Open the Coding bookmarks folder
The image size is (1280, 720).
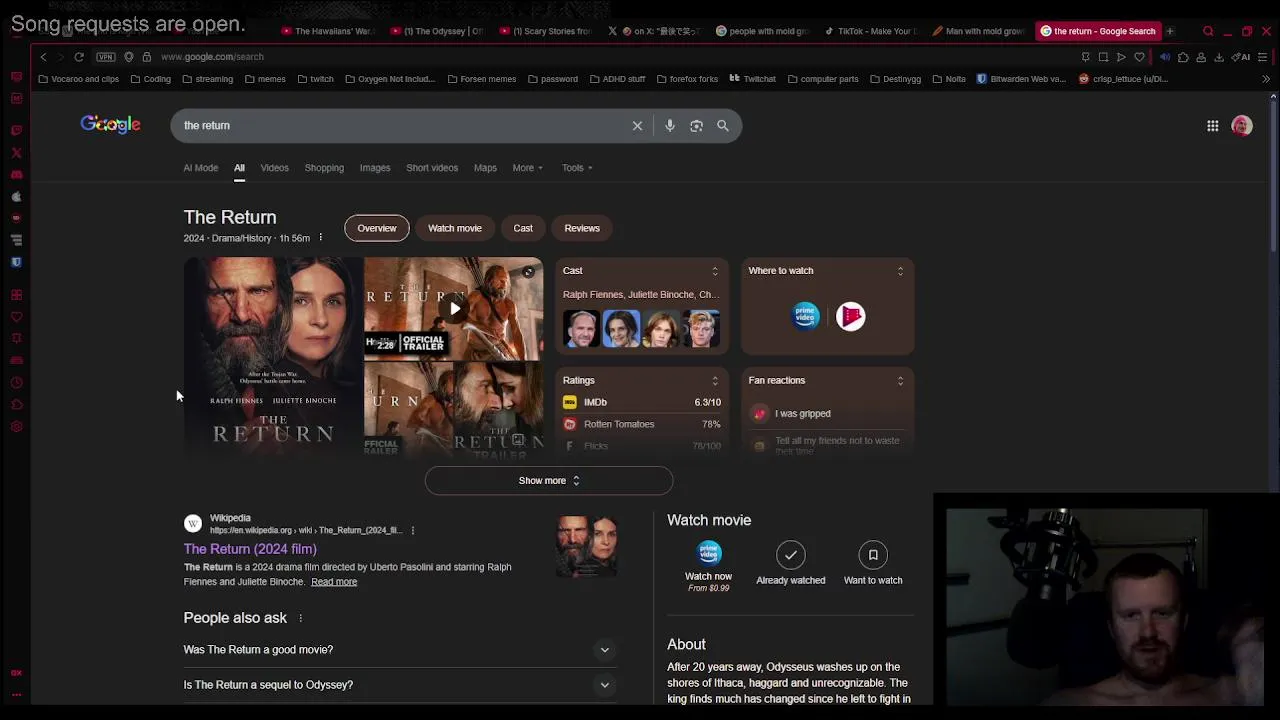(x=151, y=79)
